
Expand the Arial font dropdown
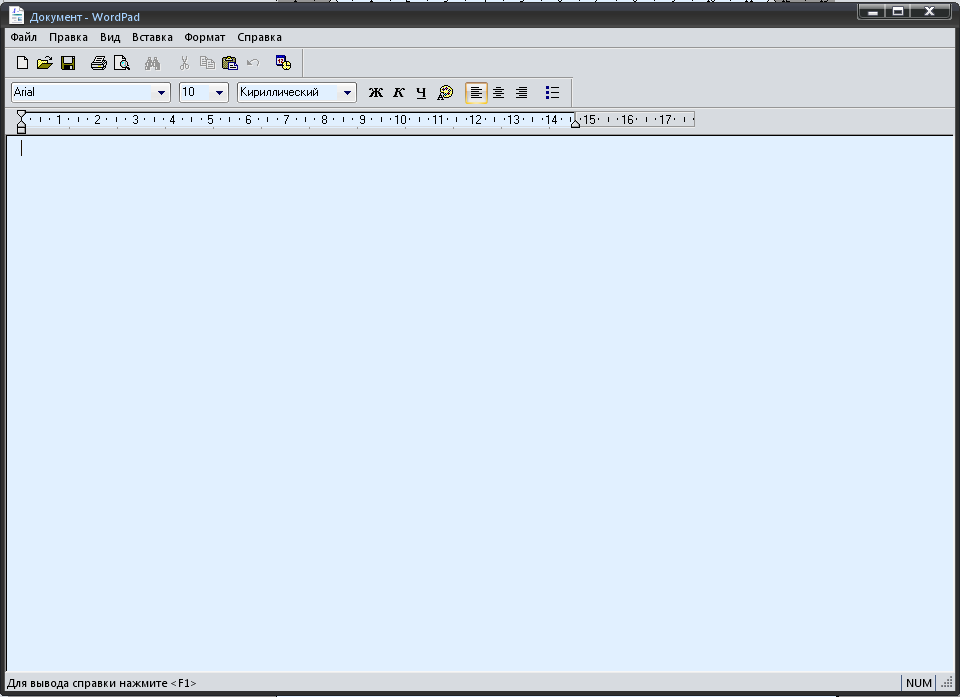(x=161, y=92)
